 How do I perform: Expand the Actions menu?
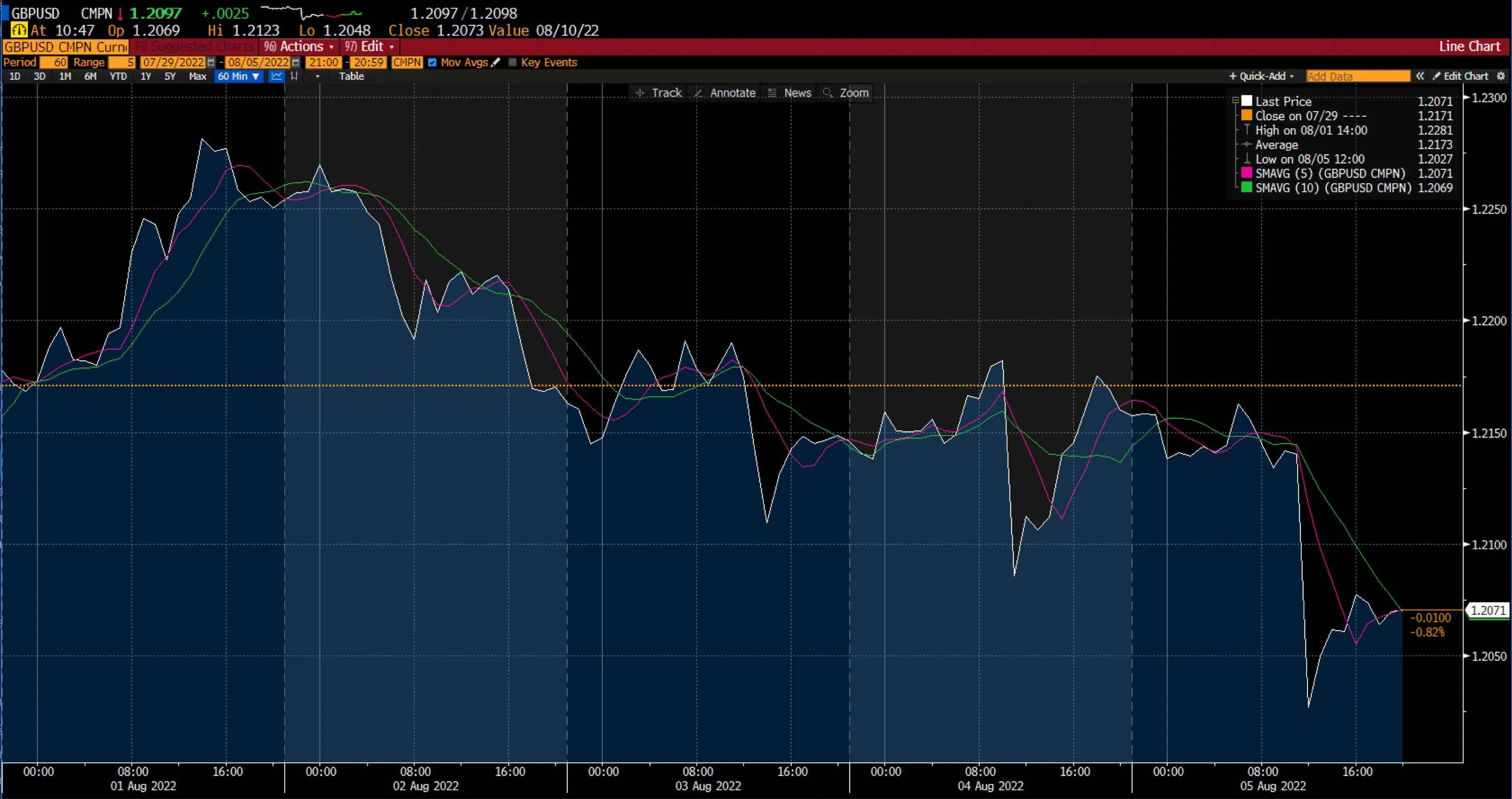tap(299, 46)
